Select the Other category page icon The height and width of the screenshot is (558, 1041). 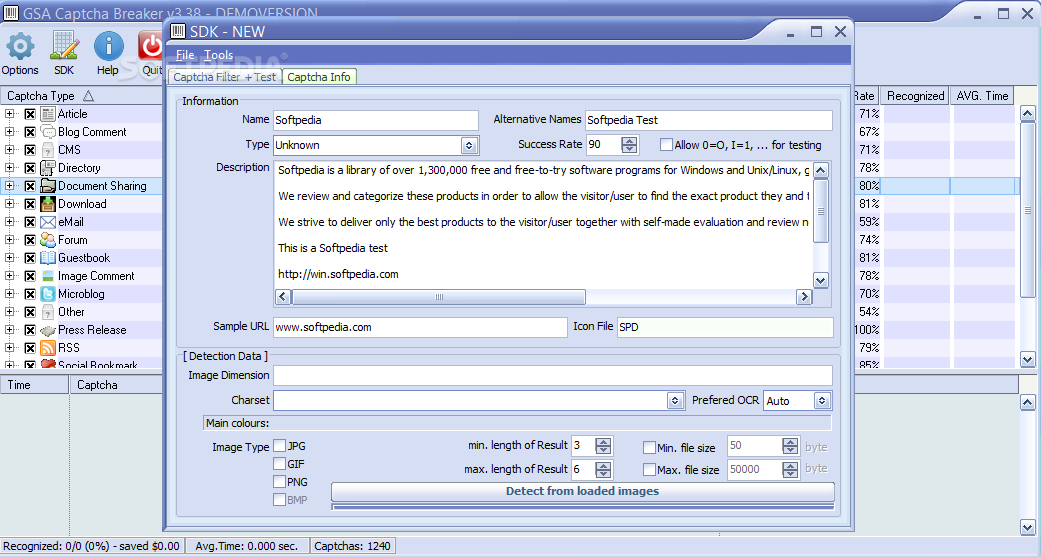48,312
